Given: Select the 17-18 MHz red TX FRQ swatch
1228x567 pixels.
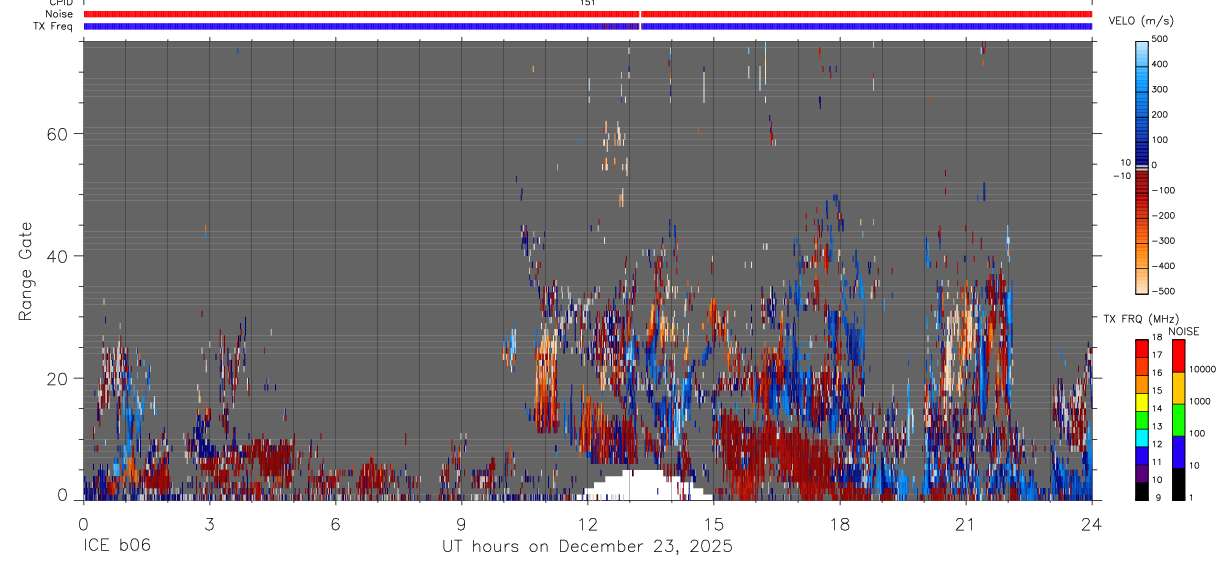Looking at the screenshot, I should click(x=1141, y=347).
